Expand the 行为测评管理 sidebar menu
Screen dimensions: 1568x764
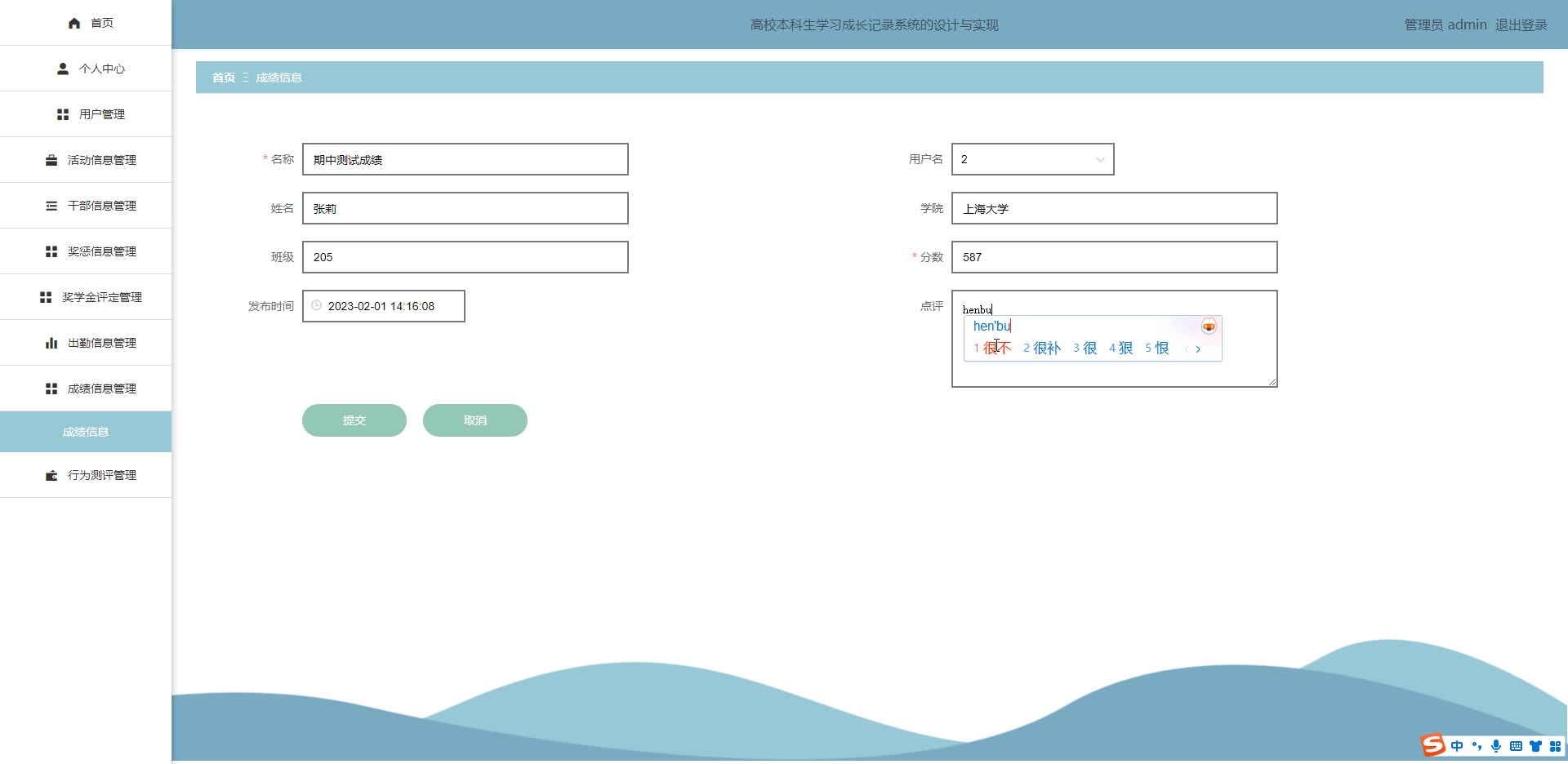tap(86, 475)
